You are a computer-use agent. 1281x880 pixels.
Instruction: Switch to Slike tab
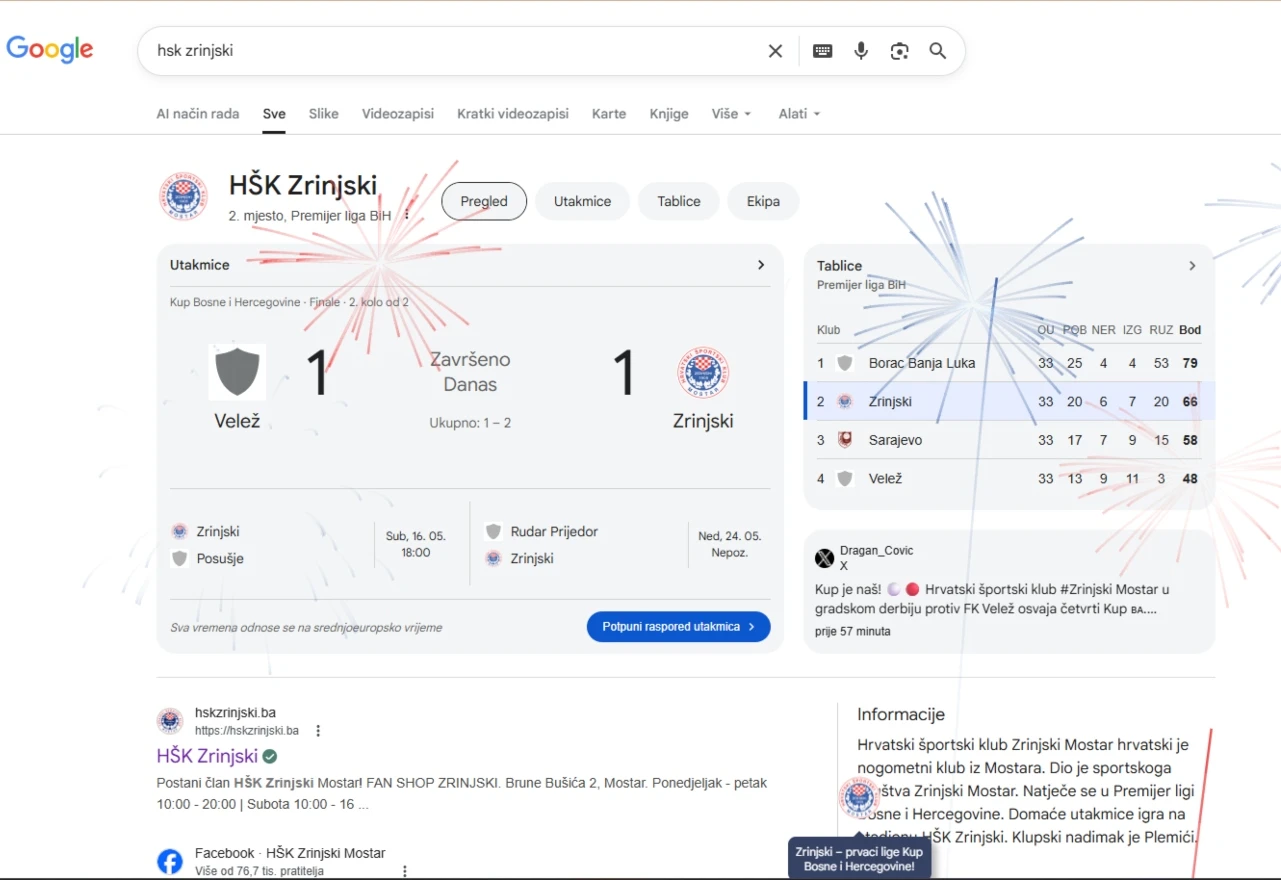tap(324, 114)
